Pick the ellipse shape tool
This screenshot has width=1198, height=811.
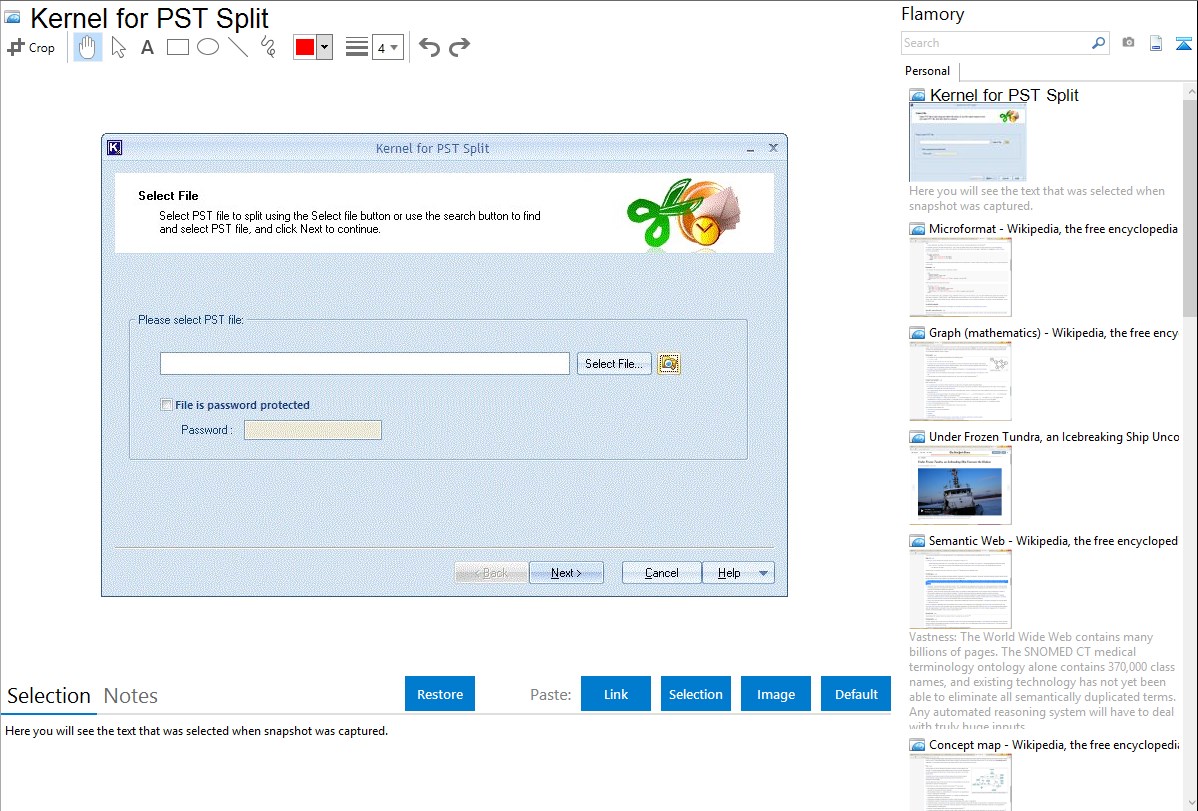(x=208, y=47)
